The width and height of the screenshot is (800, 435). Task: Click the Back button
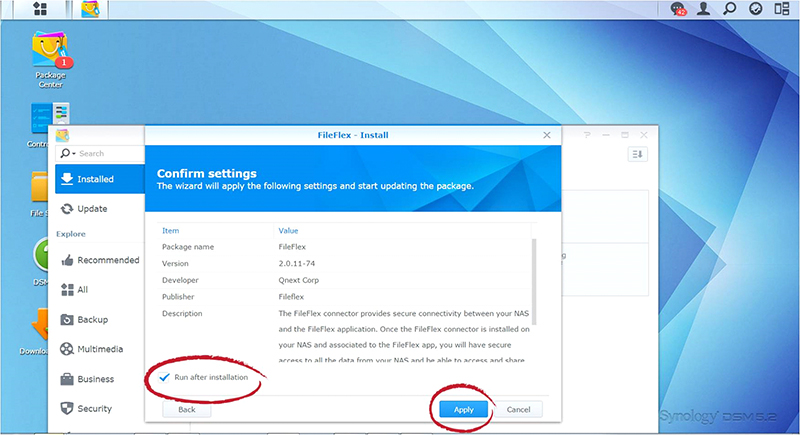(x=187, y=410)
